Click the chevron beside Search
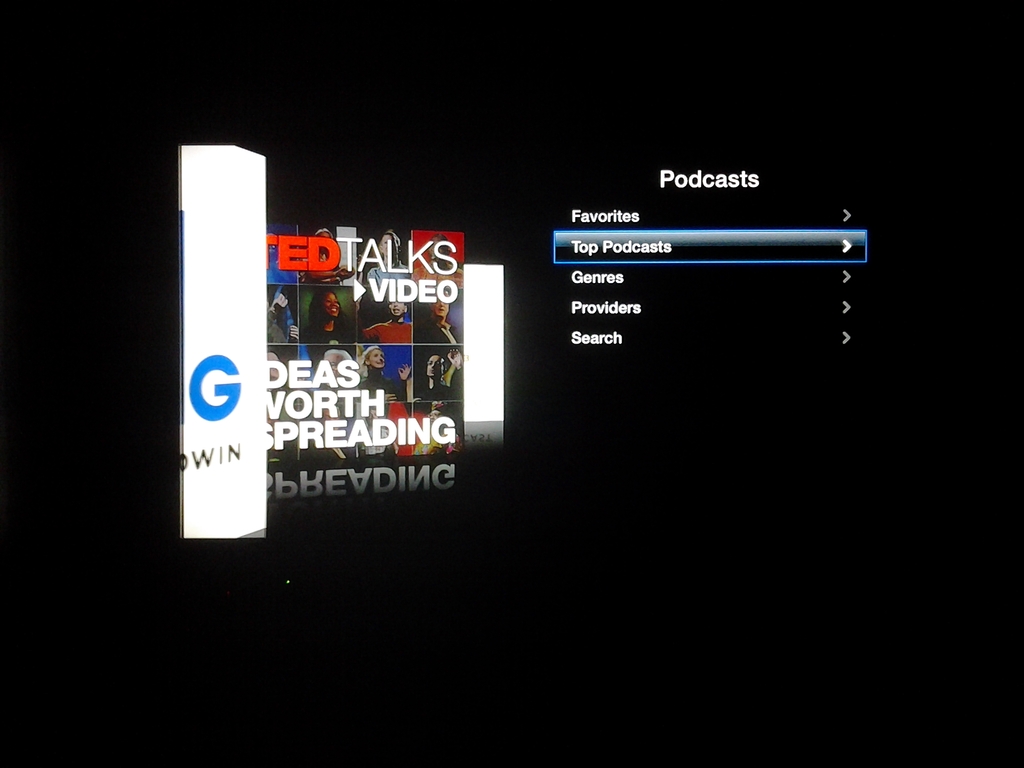Viewport: 1024px width, 768px height. tap(847, 338)
